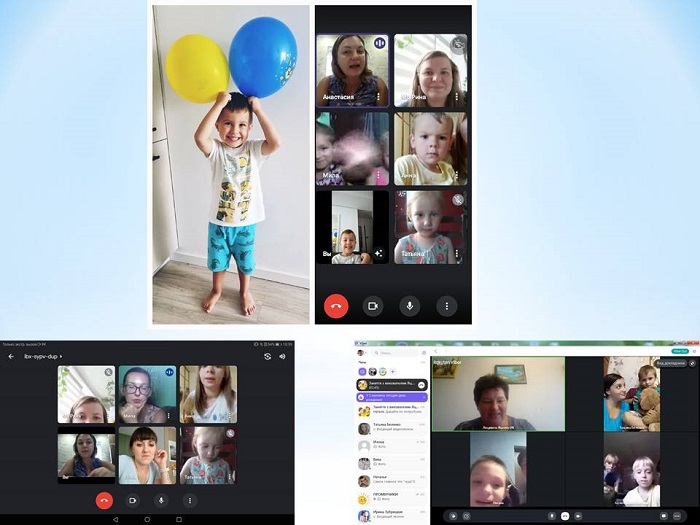Viewport: 700px width, 525px height.
Task: Mute microphone in the Viber call
Action: click(552, 516)
